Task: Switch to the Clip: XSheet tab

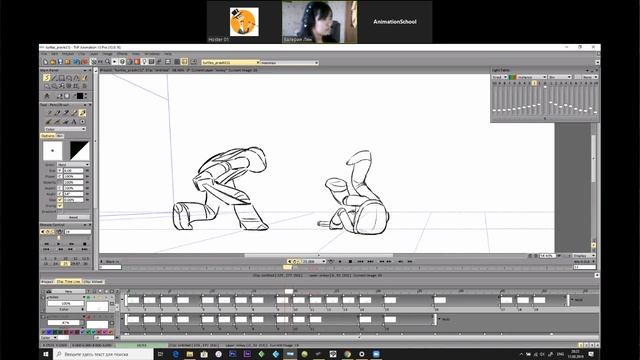Action: [x=93, y=282]
